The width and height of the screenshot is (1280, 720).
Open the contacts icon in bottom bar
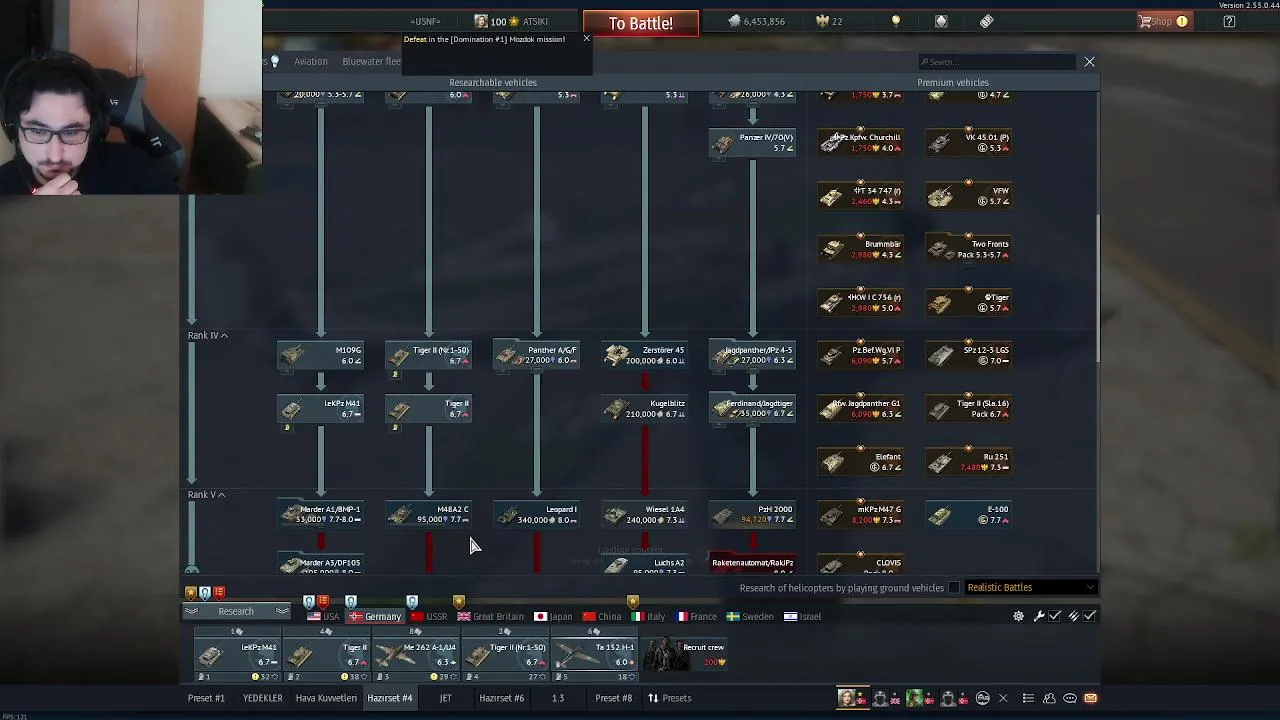click(1049, 698)
